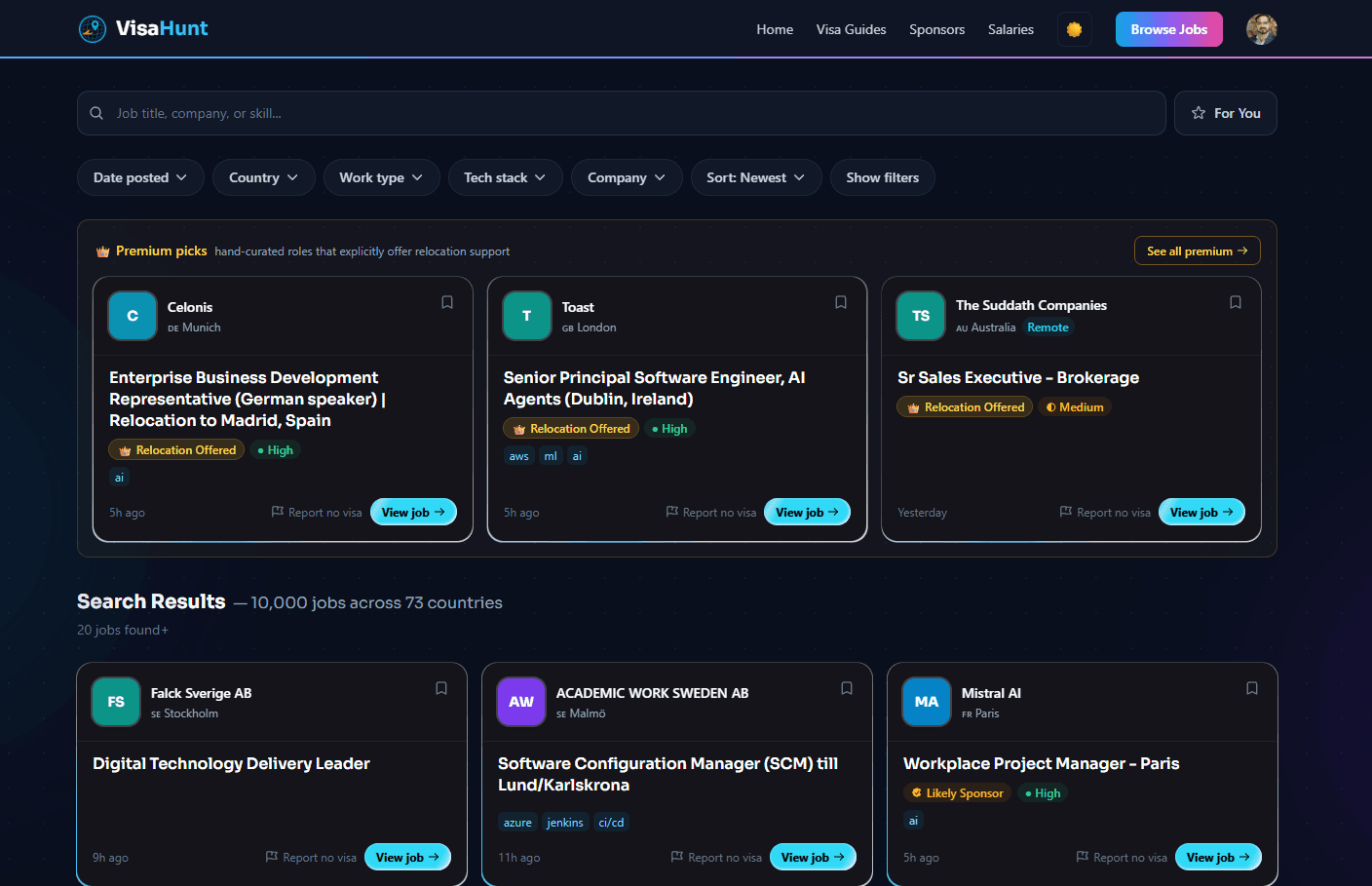The image size is (1372, 886).
Task: Bookmark the ACADEMIC WORK SWEDEN AB job
Action: point(847,688)
